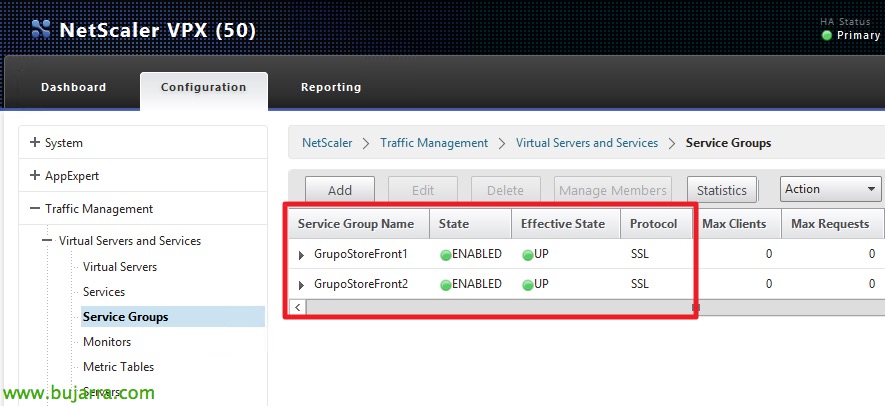Click the green HA Status indicator
This screenshot has width=885, height=406.
coord(827,36)
